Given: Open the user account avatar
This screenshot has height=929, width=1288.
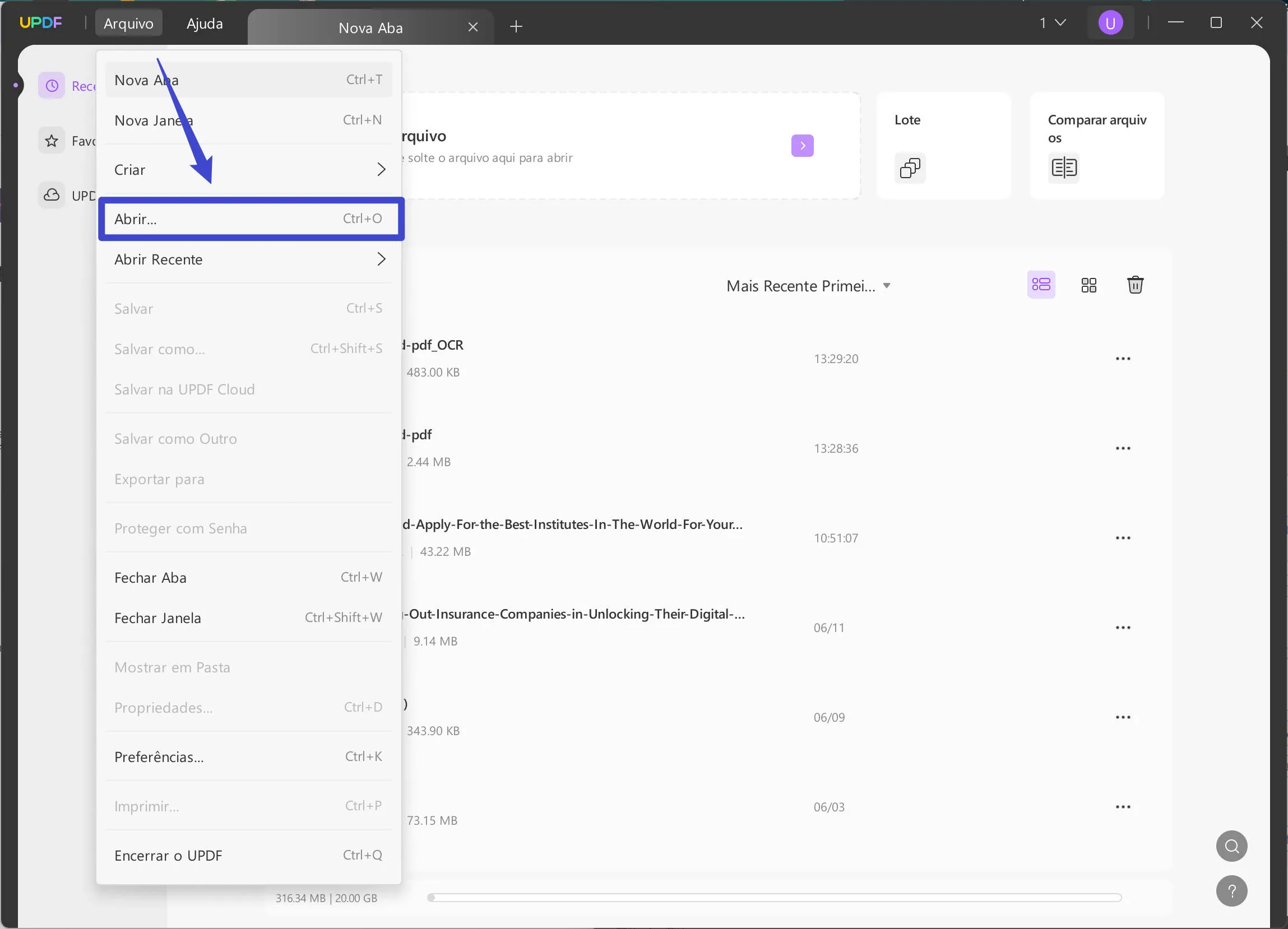Looking at the screenshot, I should 1110,23.
